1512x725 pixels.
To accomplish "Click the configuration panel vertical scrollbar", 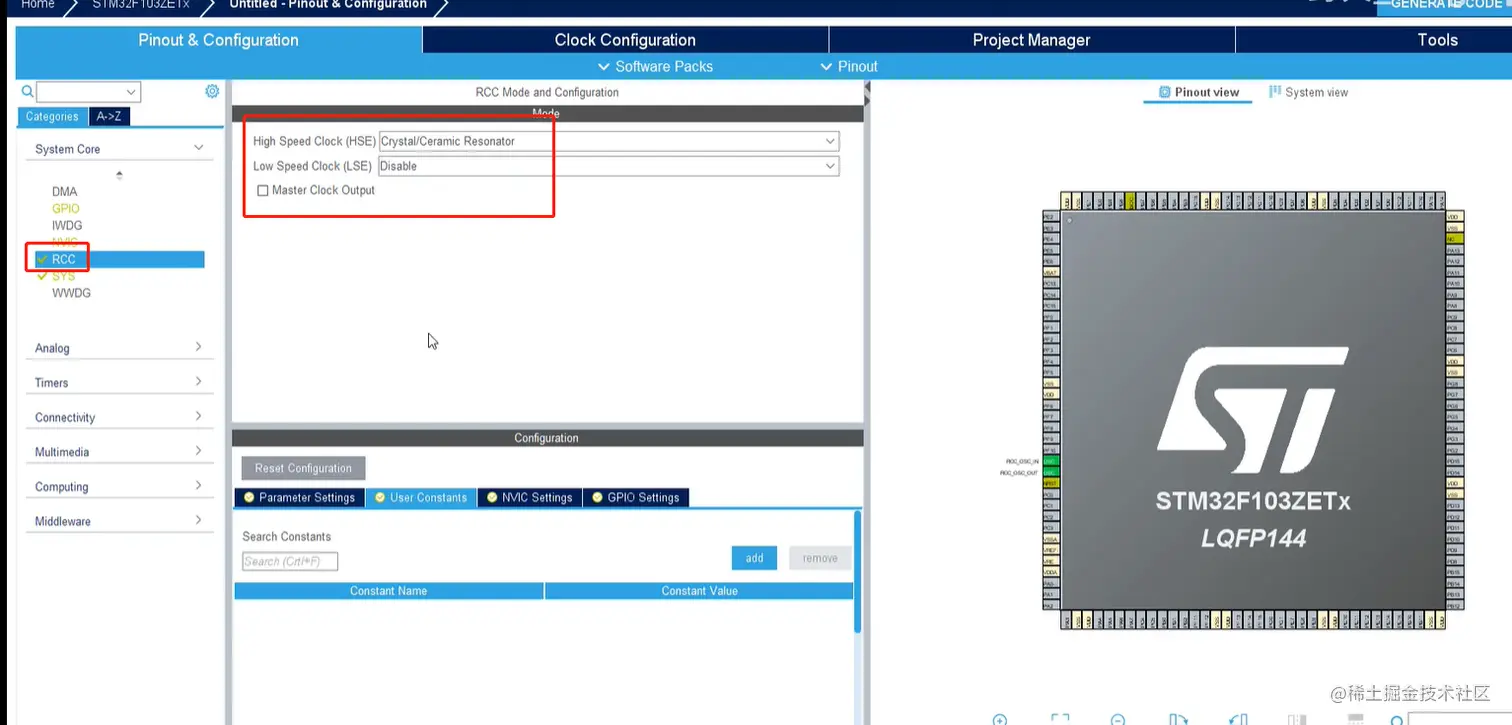I will click(x=857, y=571).
